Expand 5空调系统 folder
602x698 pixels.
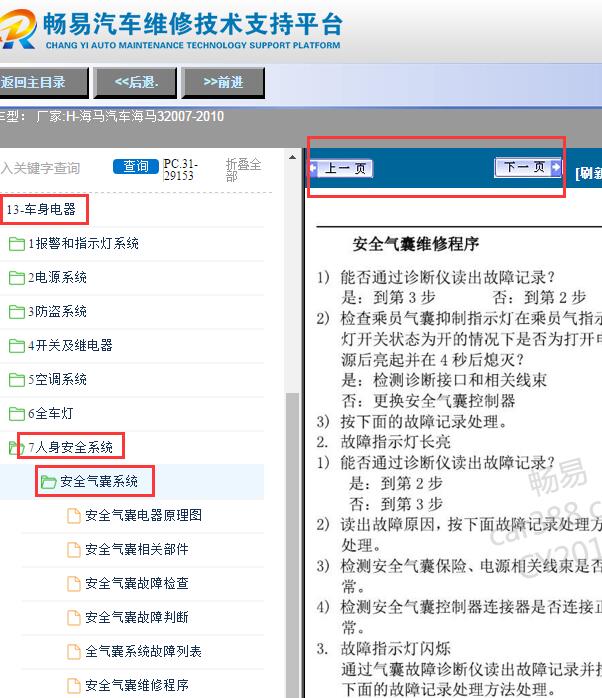(57, 380)
